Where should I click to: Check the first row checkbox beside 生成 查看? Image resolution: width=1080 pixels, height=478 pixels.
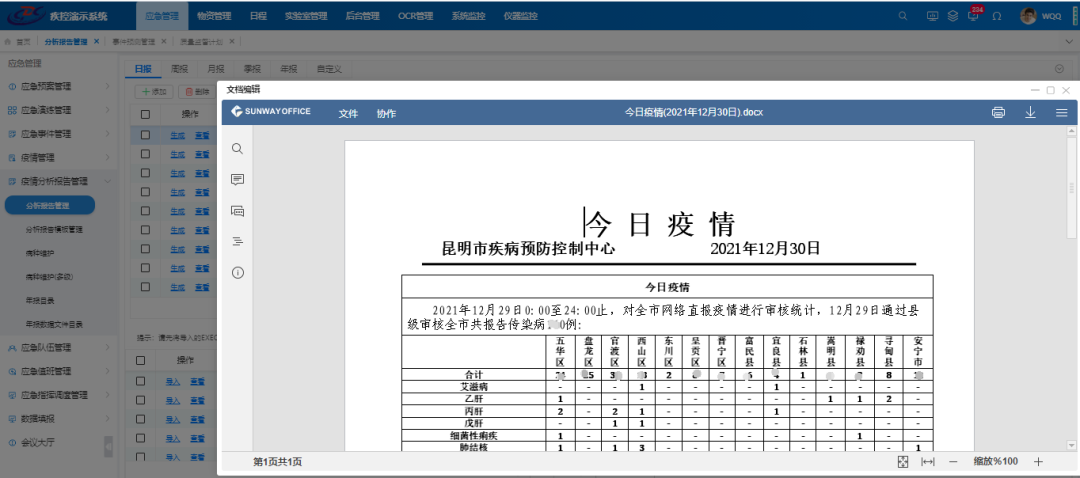pos(145,135)
